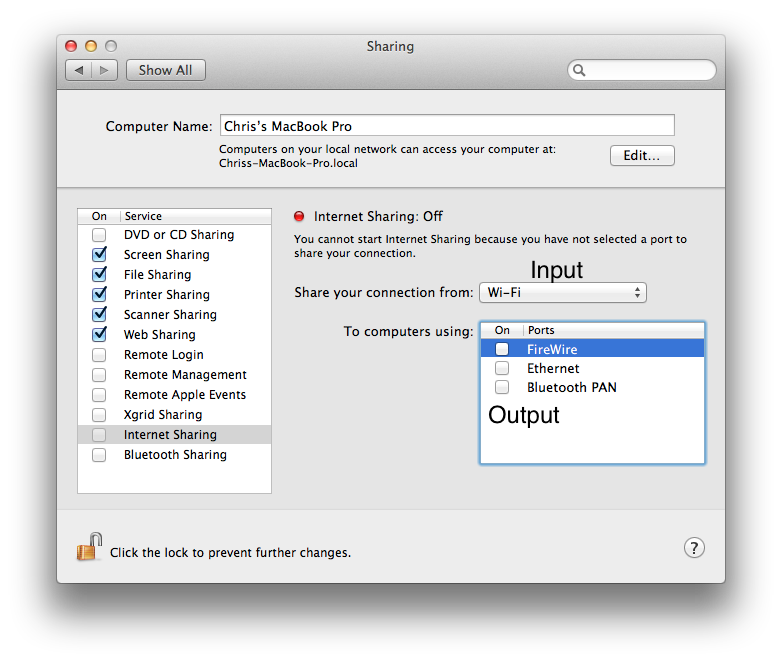The height and width of the screenshot is (662, 782).
Task: Select the Ethernet port row label
Action: coord(553,368)
